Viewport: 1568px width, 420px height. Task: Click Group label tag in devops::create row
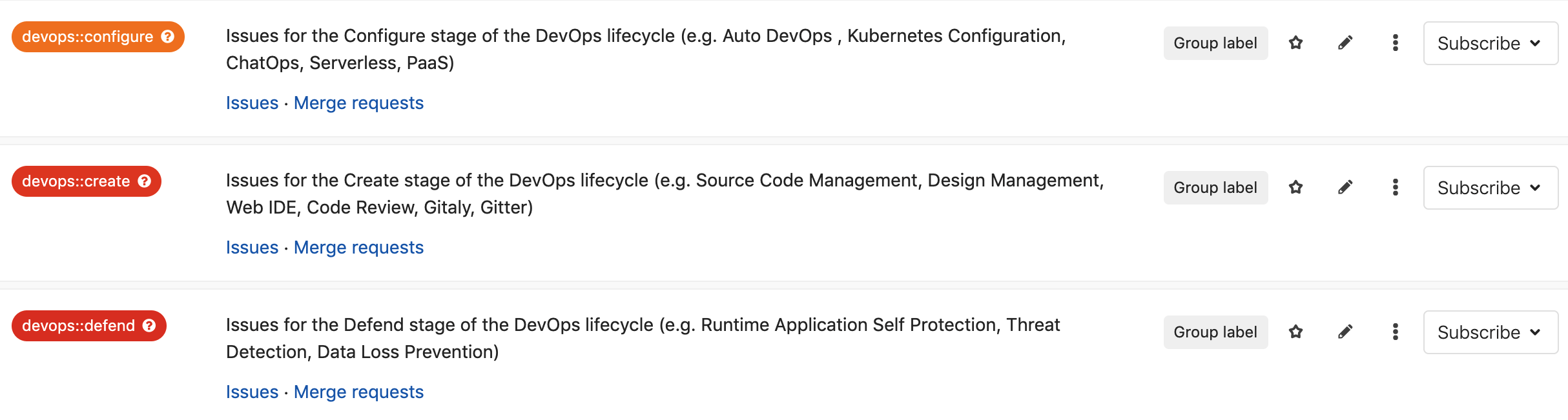[x=1215, y=188]
